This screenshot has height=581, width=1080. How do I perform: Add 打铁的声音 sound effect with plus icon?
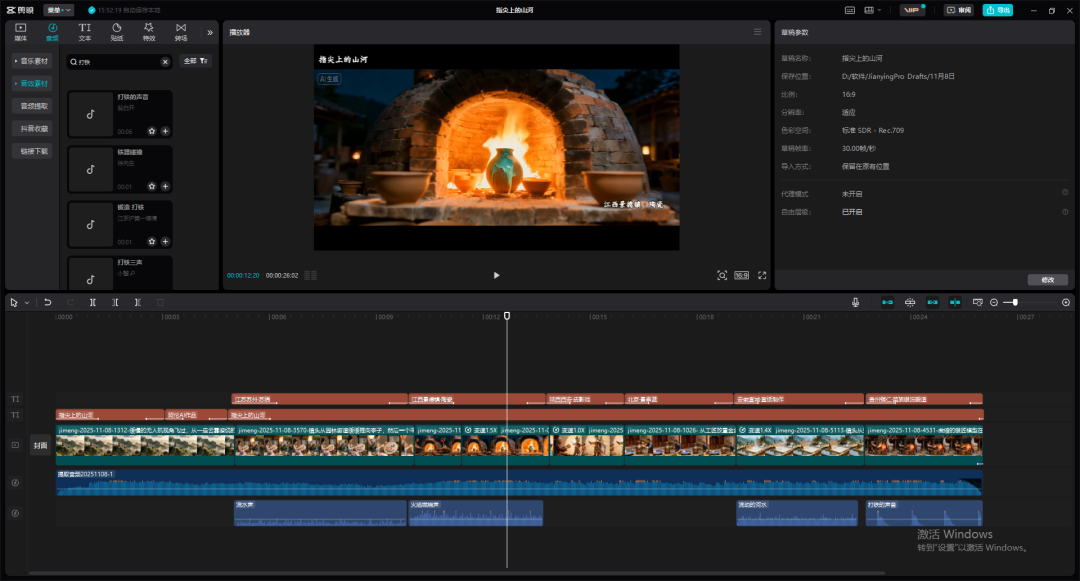(x=165, y=131)
